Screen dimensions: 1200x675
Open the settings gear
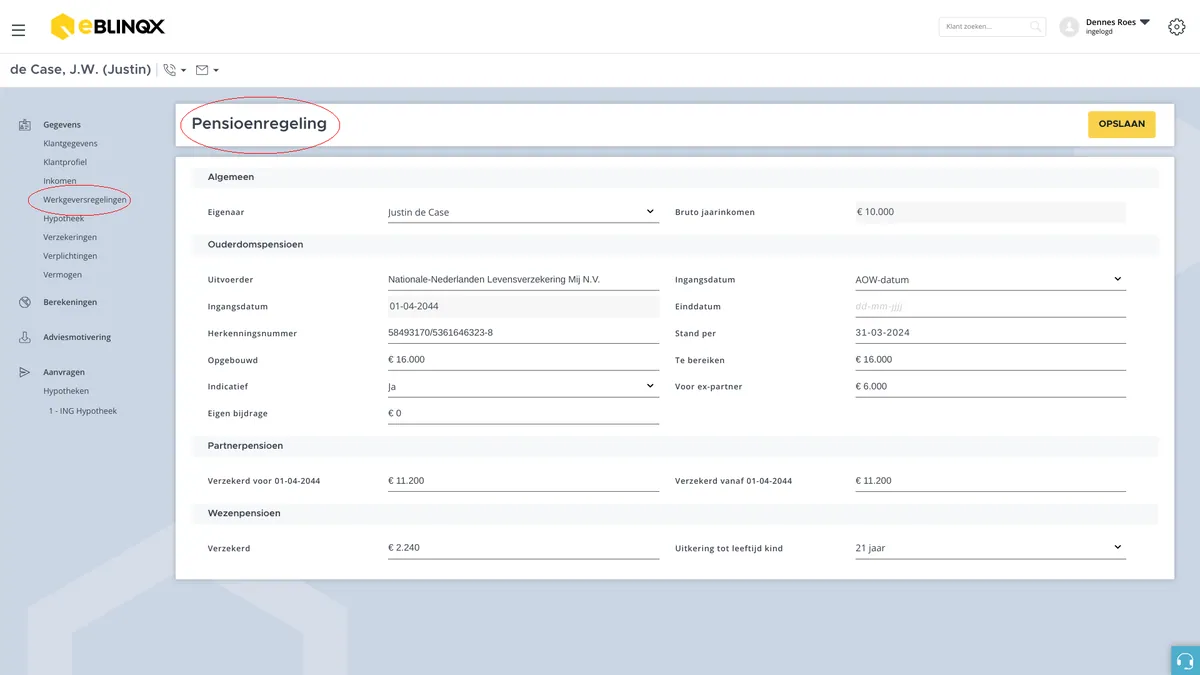point(1177,27)
